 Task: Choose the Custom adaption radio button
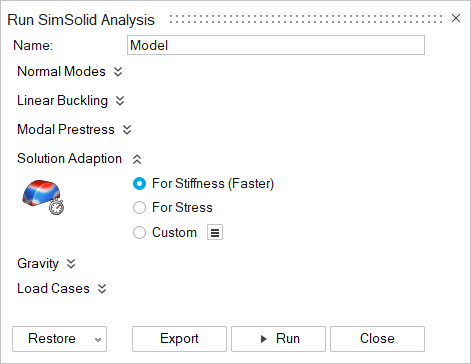(x=139, y=232)
